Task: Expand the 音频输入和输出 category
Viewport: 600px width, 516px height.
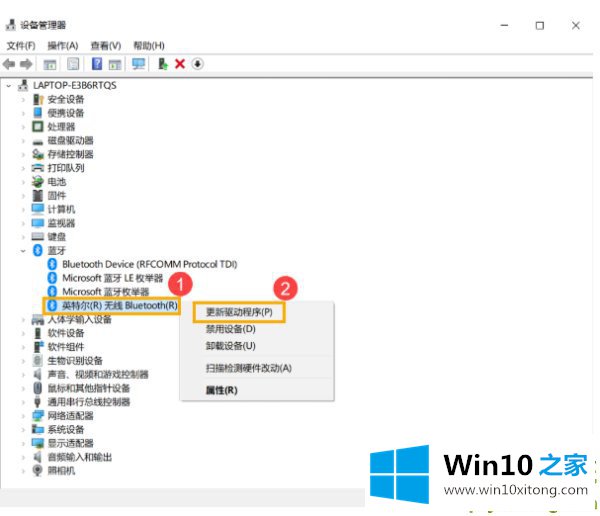Action: [x=23, y=457]
